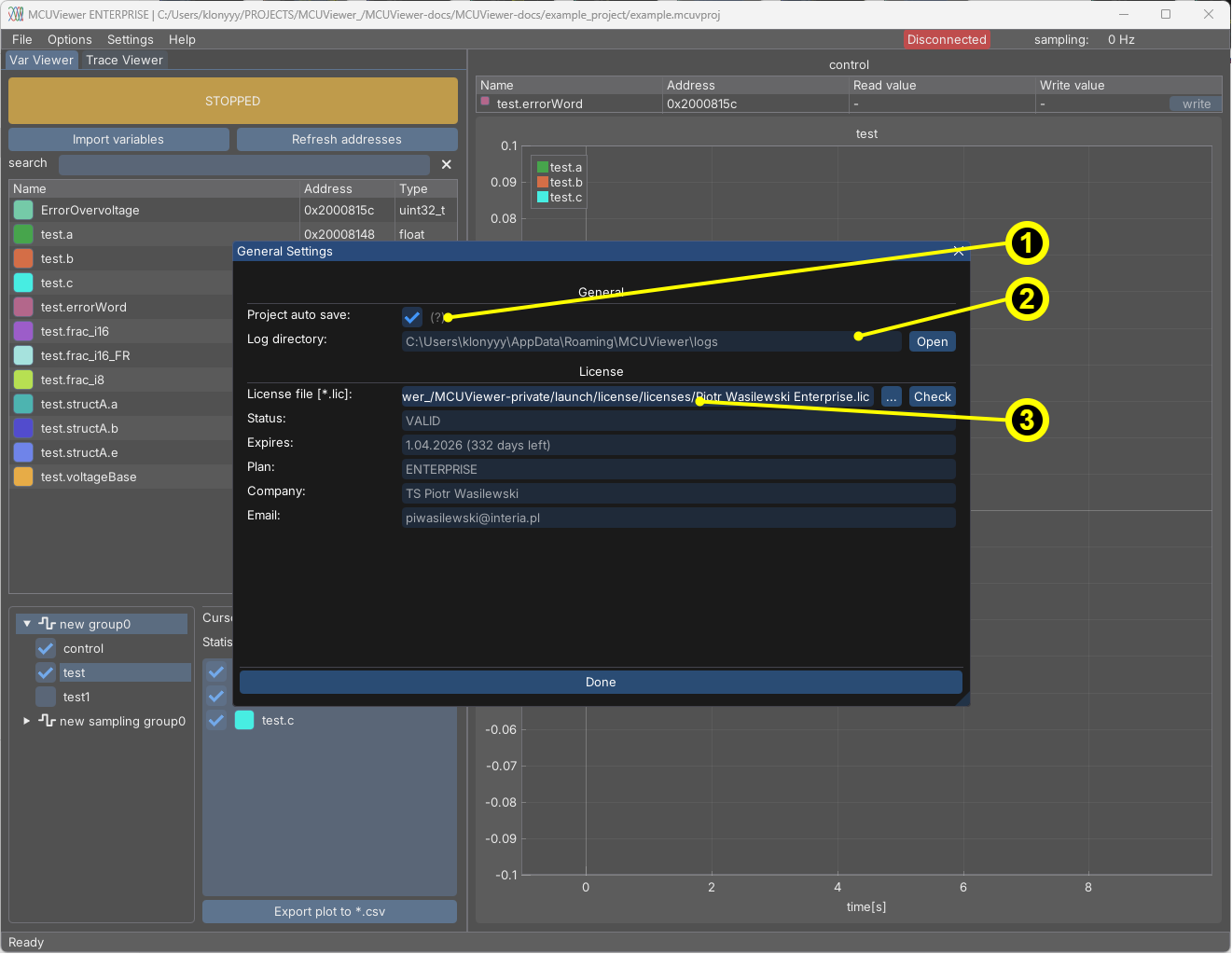Toggle the control plot checkbox
Screen dimensions: 1232x954
(x=46, y=648)
